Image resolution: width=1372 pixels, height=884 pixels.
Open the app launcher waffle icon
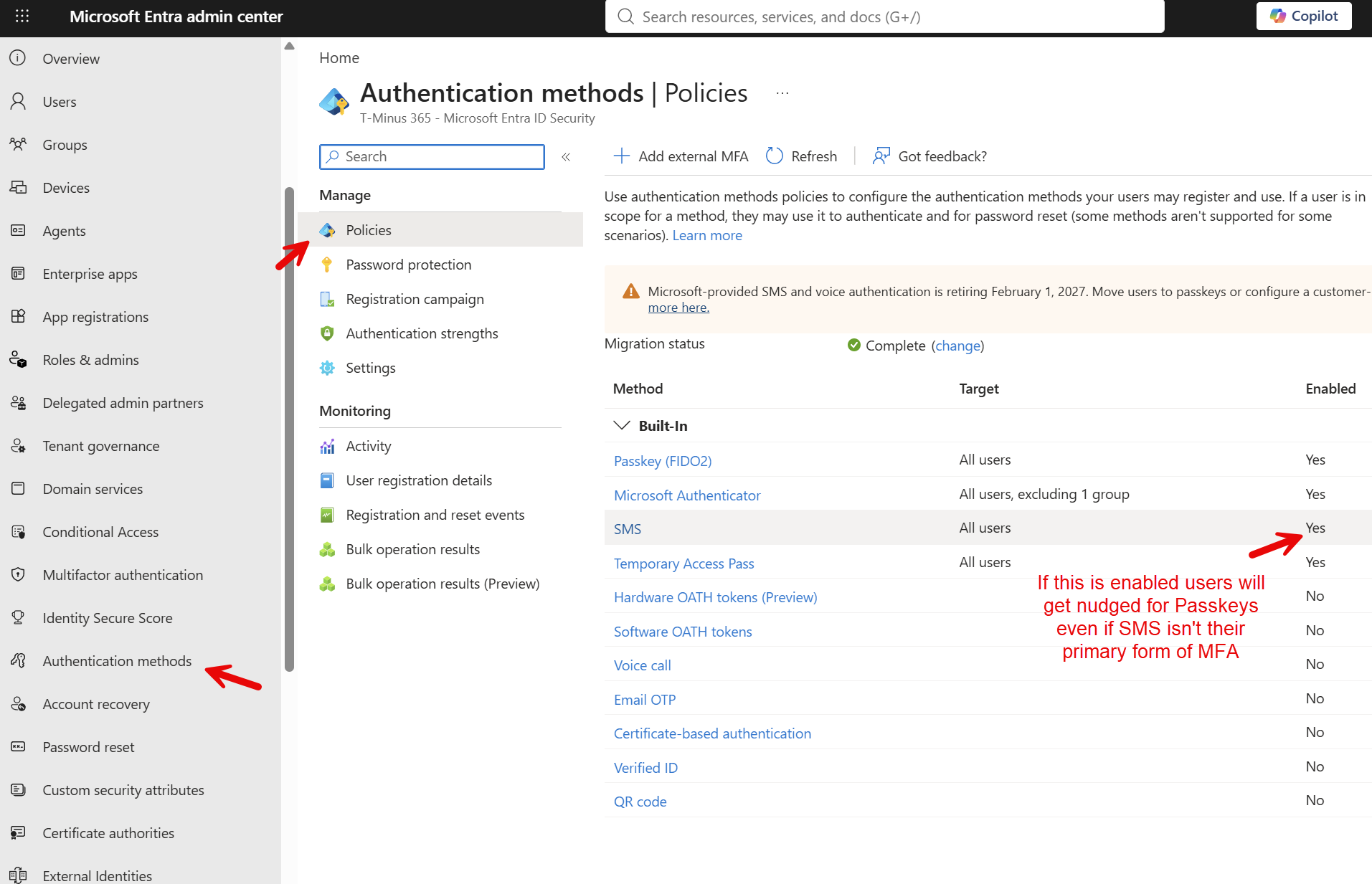22,16
